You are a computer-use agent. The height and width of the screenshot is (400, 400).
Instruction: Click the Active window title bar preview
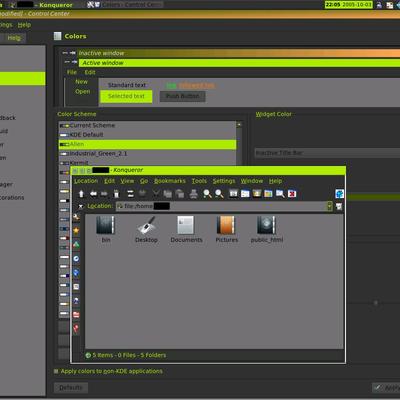[x=239, y=63]
